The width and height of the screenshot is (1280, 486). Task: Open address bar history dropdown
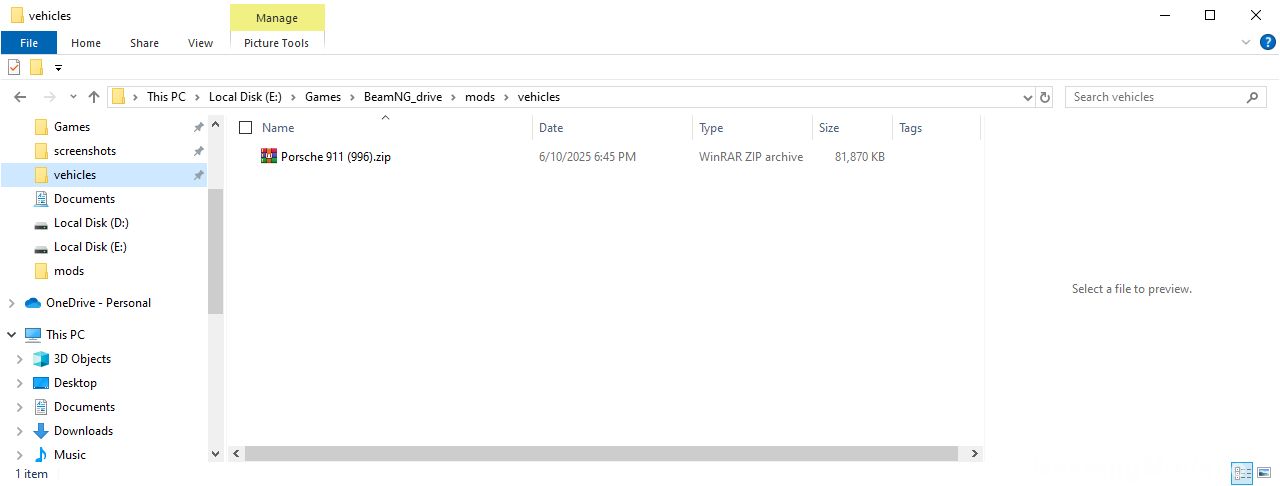click(1028, 97)
